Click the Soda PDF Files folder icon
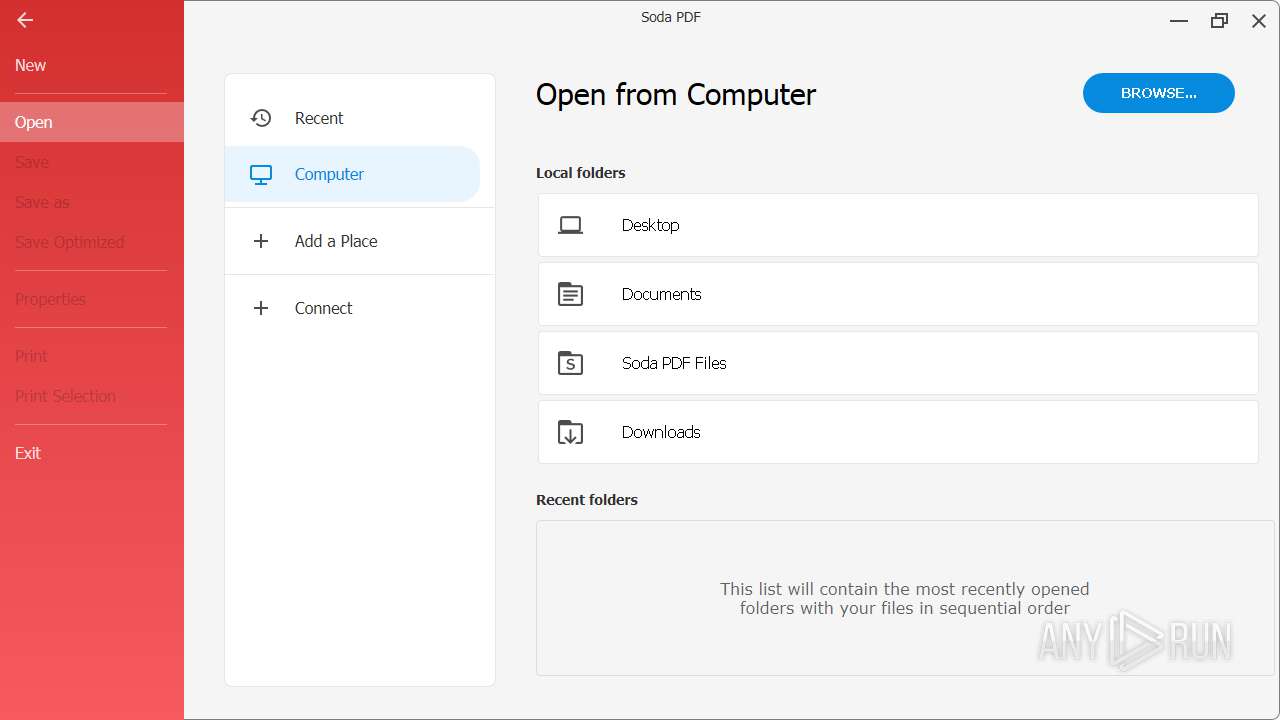Image resolution: width=1280 pixels, height=720 pixels. (570, 363)
